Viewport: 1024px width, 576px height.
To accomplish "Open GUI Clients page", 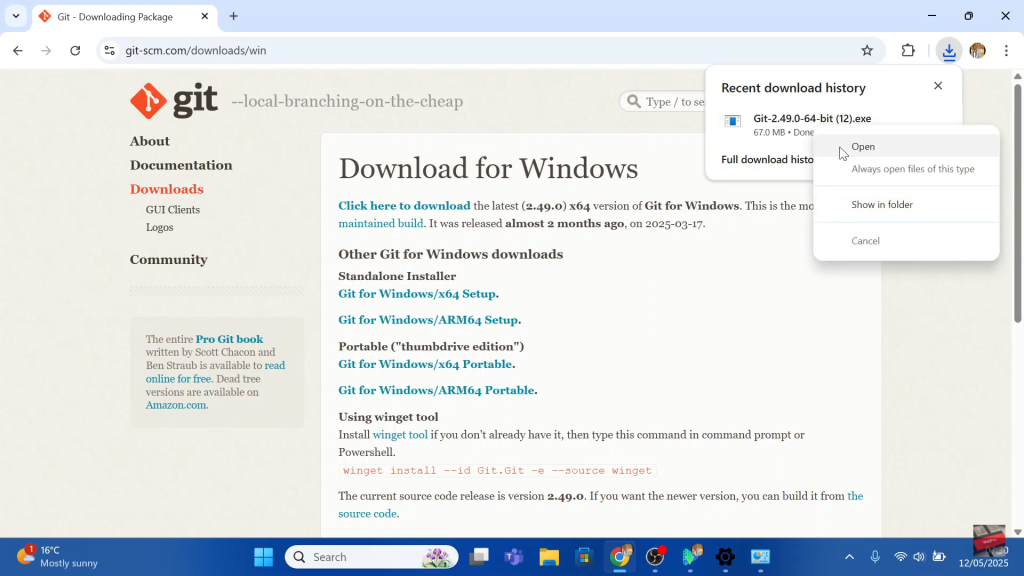I will [x=172, y=210].
